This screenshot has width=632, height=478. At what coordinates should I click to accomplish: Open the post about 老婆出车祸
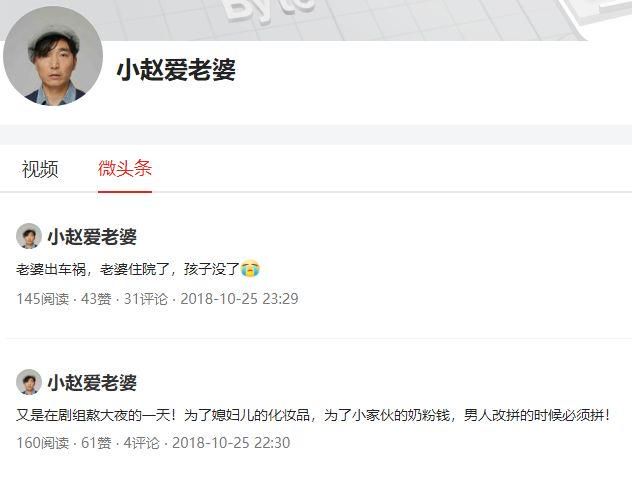[x=128, y=269]
